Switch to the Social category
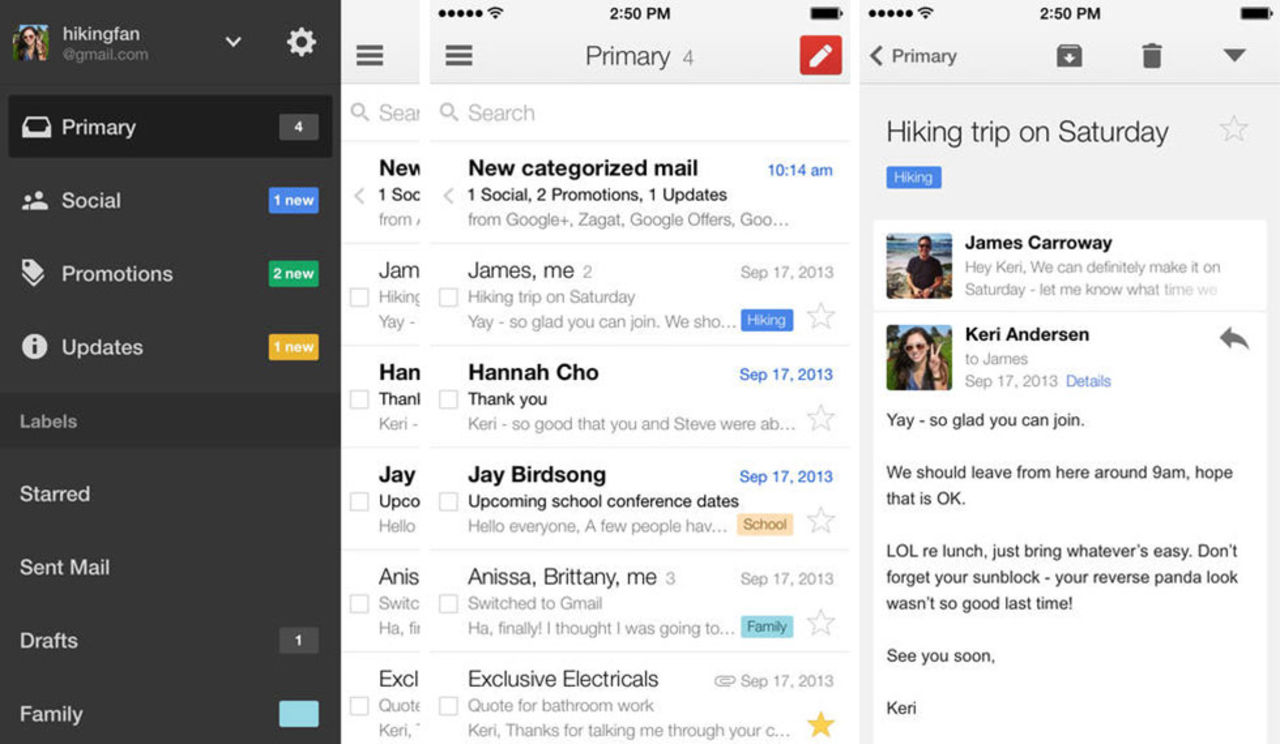Screen dimensions: 1280x744 tap(91, 200)
